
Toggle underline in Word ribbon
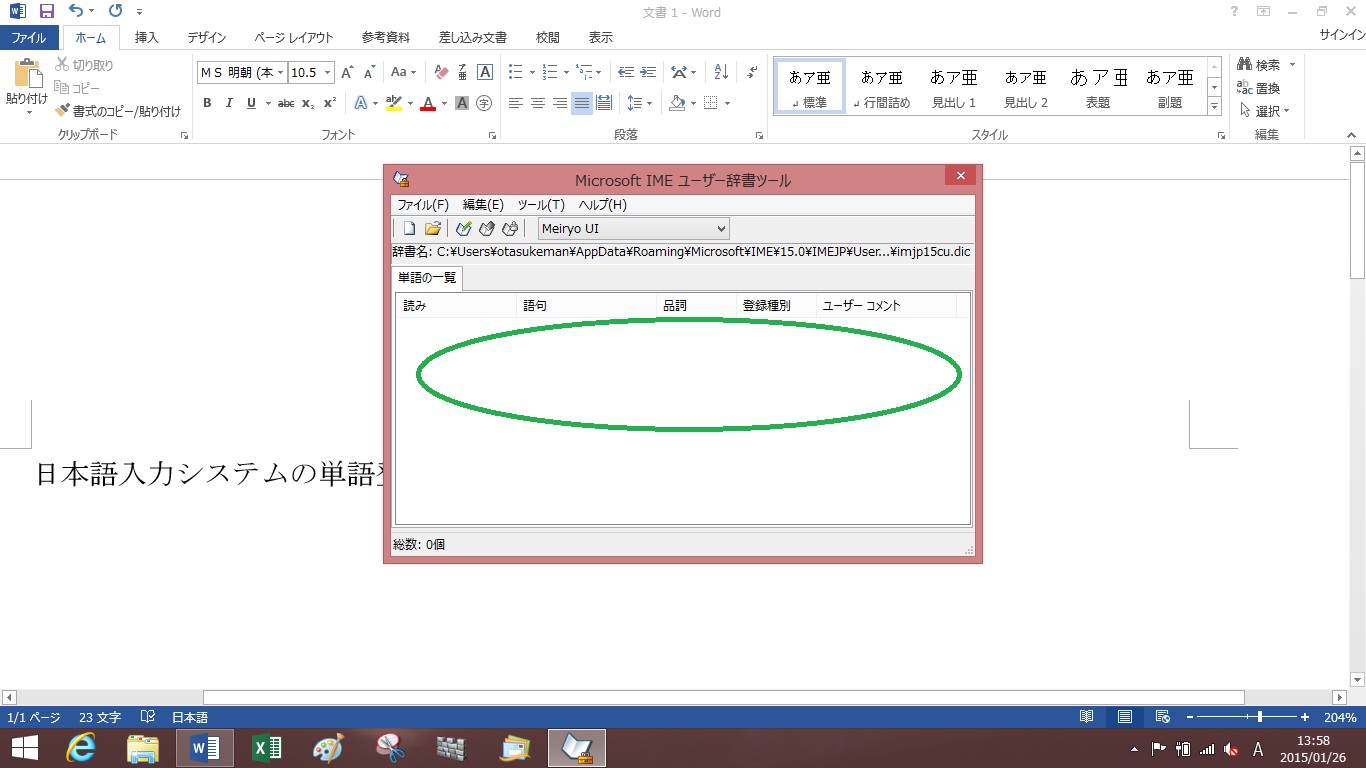click(251, 103)
